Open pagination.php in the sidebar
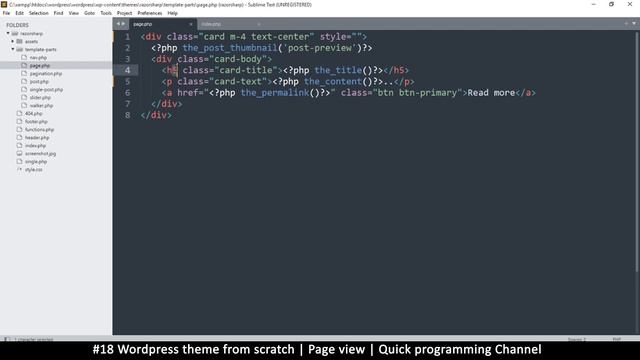This screenshot has width=640, height=360. click(x=46, y=73)
